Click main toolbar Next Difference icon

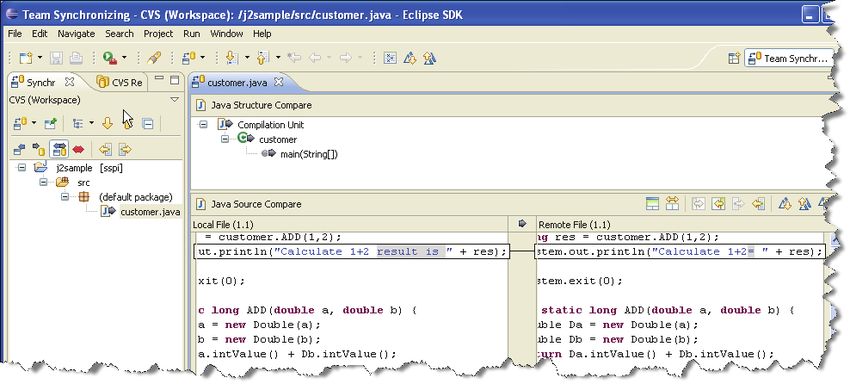[x=410, y=57]
